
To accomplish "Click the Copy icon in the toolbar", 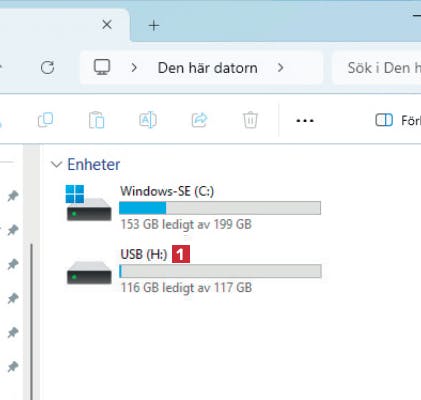I will point(46,120).
